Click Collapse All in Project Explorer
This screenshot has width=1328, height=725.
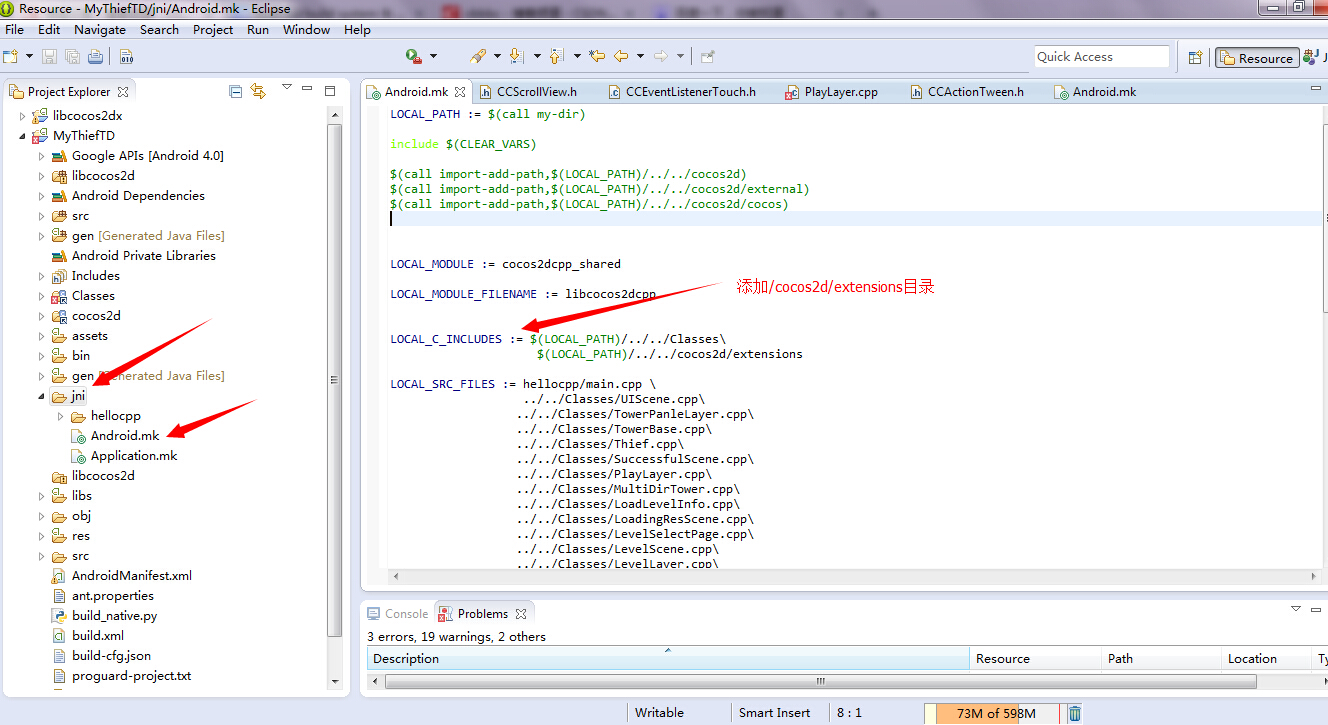point(236,91)
